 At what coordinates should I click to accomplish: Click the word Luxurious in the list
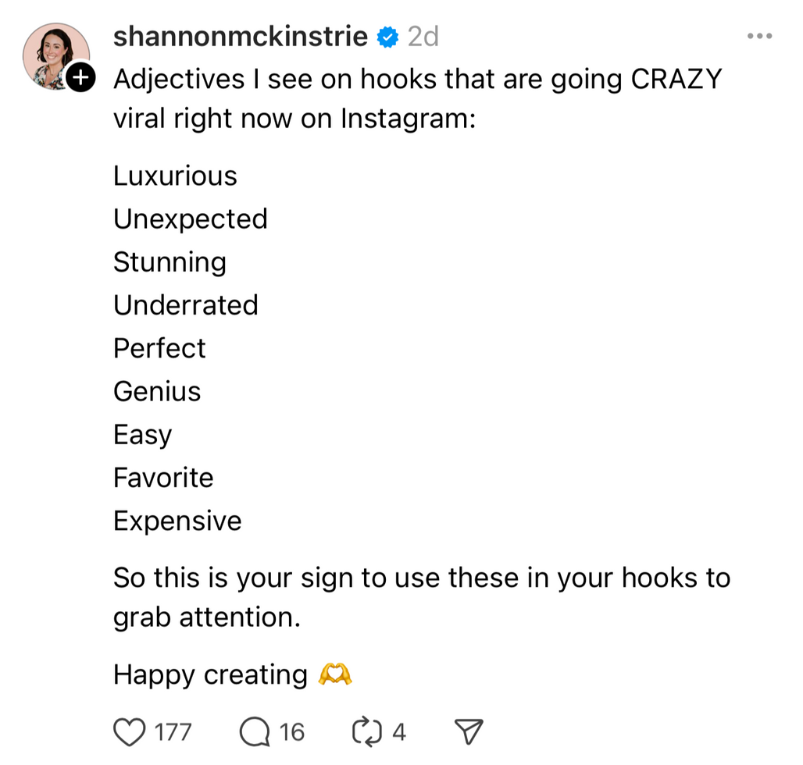[175, 176]
